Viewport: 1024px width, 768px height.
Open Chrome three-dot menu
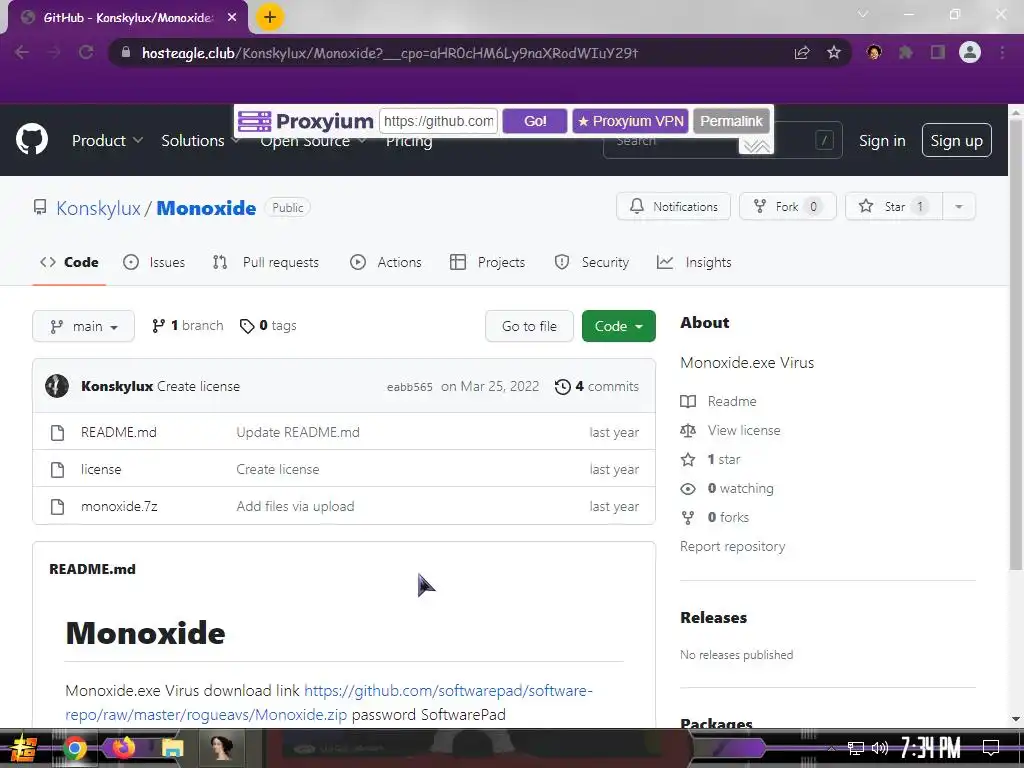[1002, 52]
